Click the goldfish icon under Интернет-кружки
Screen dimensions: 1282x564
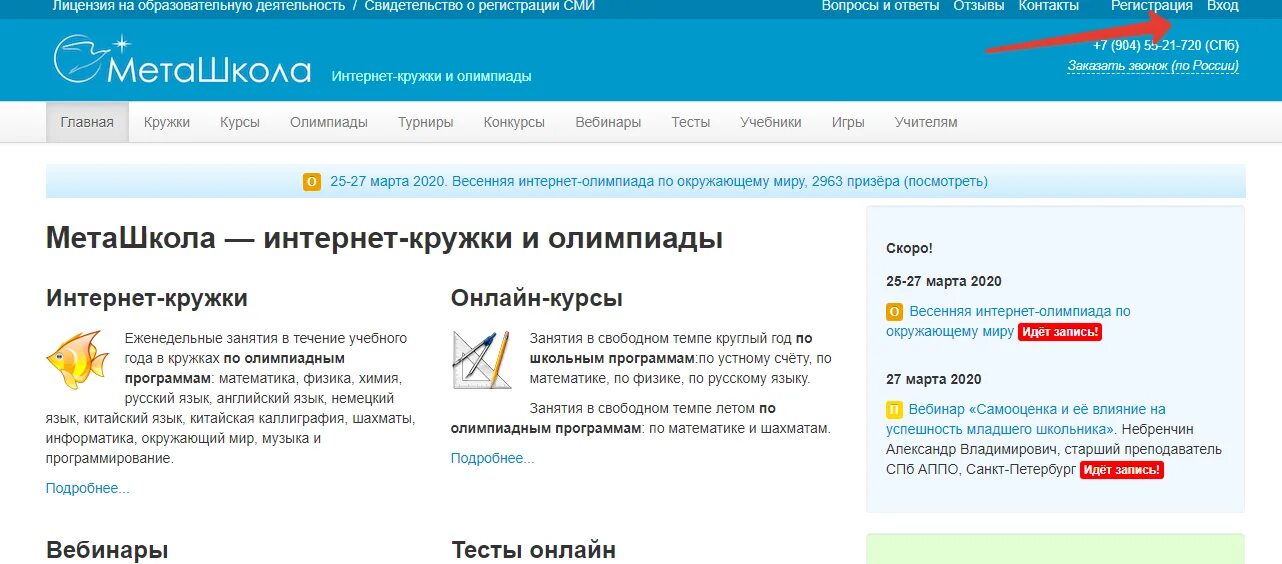tap(77, 359)
